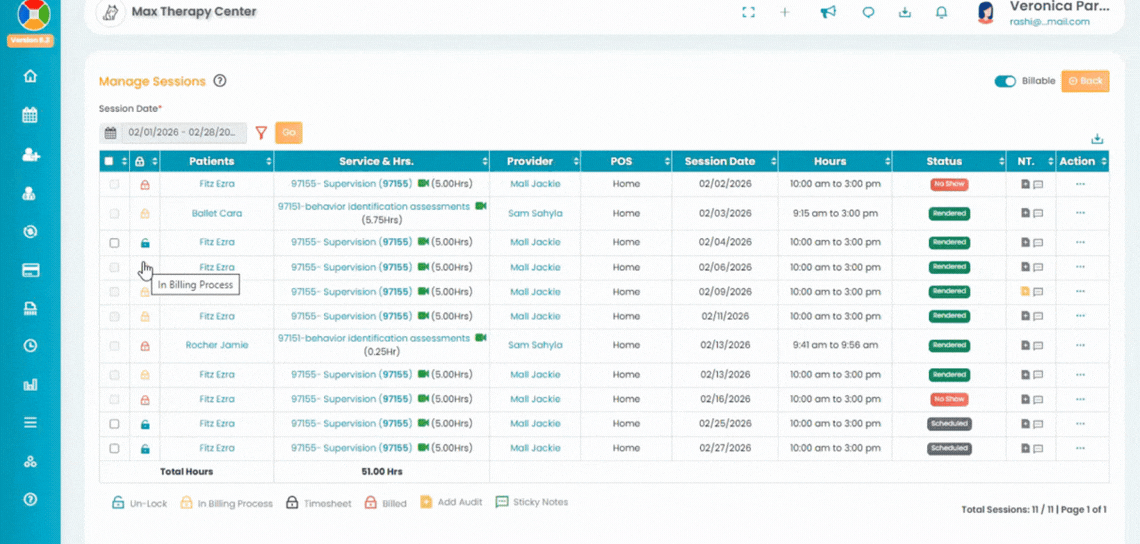Click the orange filter funnel icon
Viewport: 1140px width, 544px height.
tap(261, 133)
